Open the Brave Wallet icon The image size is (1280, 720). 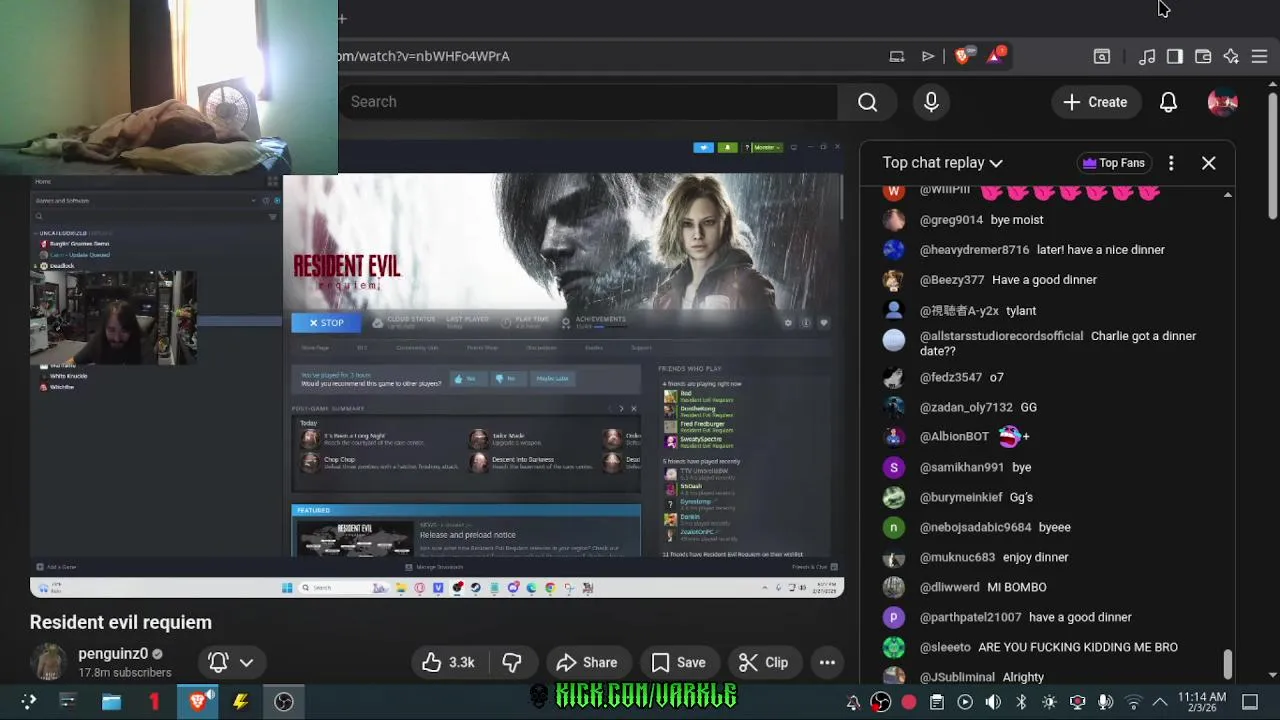(1203, 57)
